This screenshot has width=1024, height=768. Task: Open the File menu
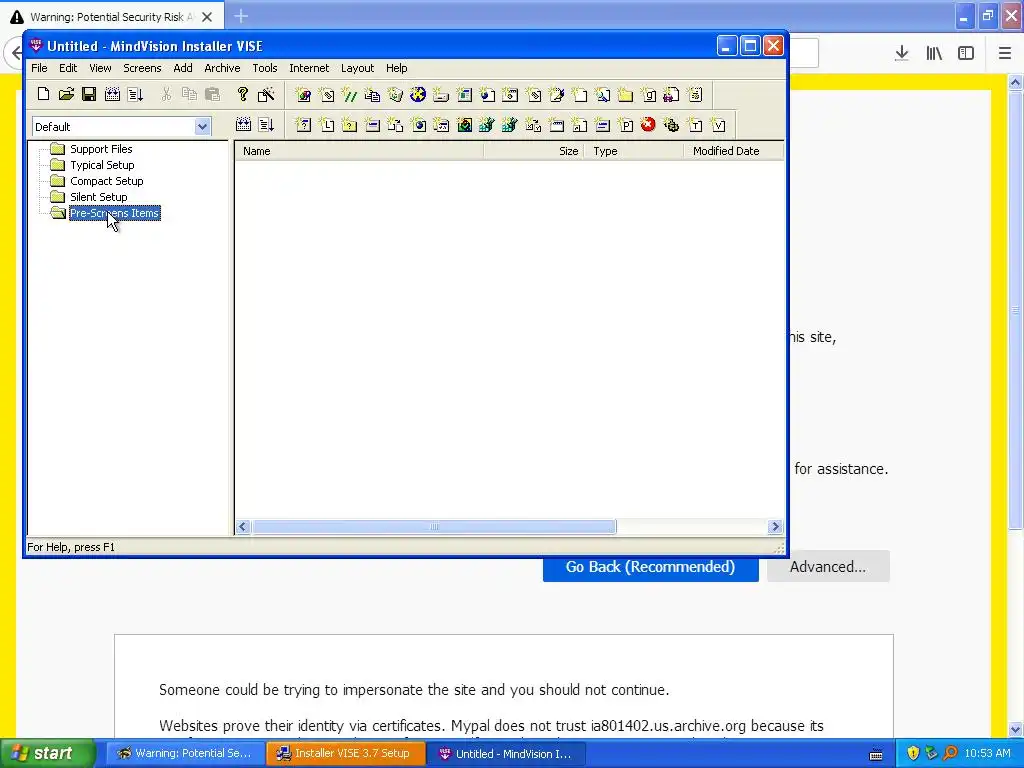pos(39,68)
